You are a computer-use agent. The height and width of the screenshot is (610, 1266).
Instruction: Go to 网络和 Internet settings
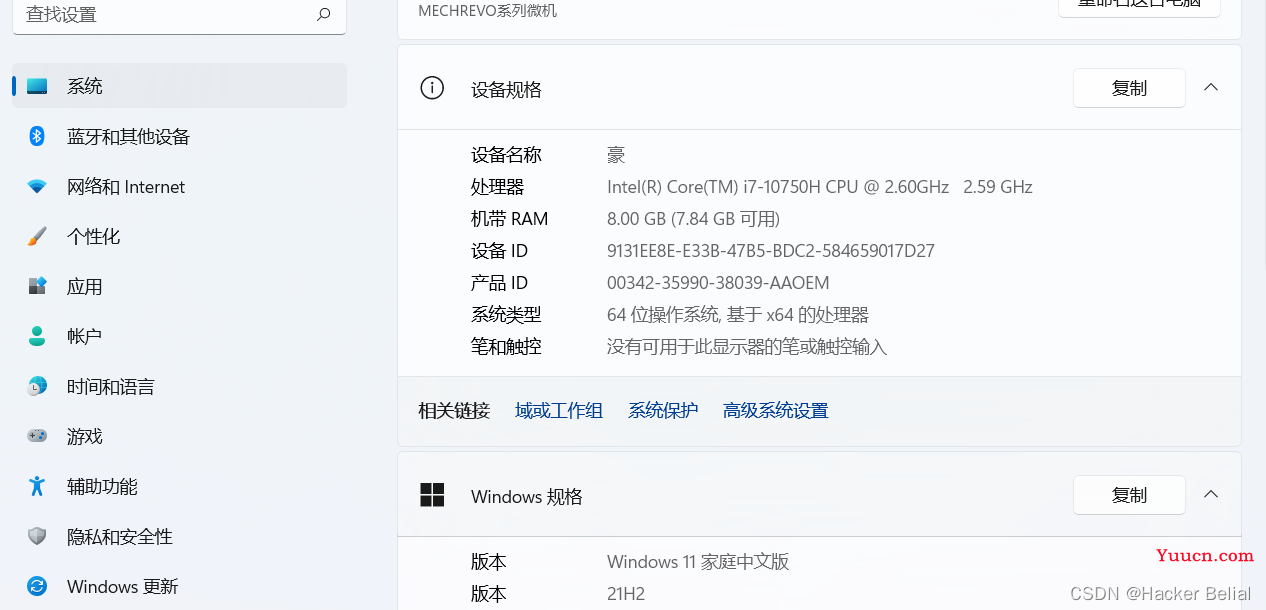[180, 186]
